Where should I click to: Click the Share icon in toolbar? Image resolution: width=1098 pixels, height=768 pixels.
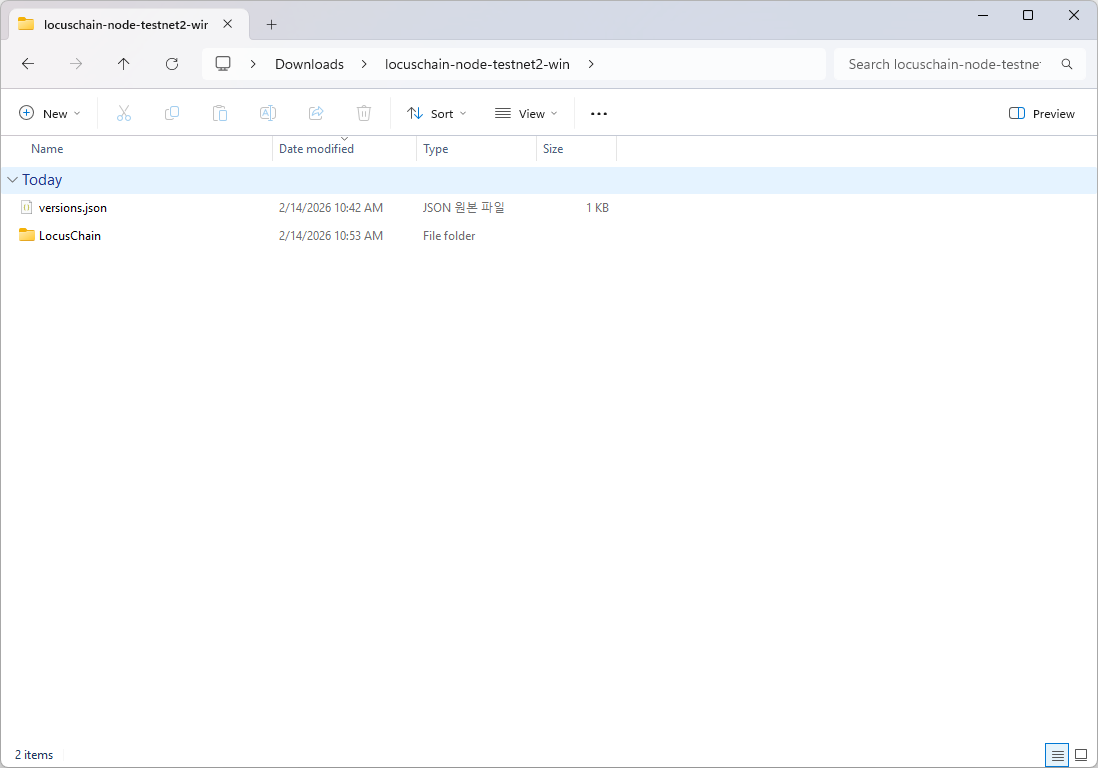point(316,114)
